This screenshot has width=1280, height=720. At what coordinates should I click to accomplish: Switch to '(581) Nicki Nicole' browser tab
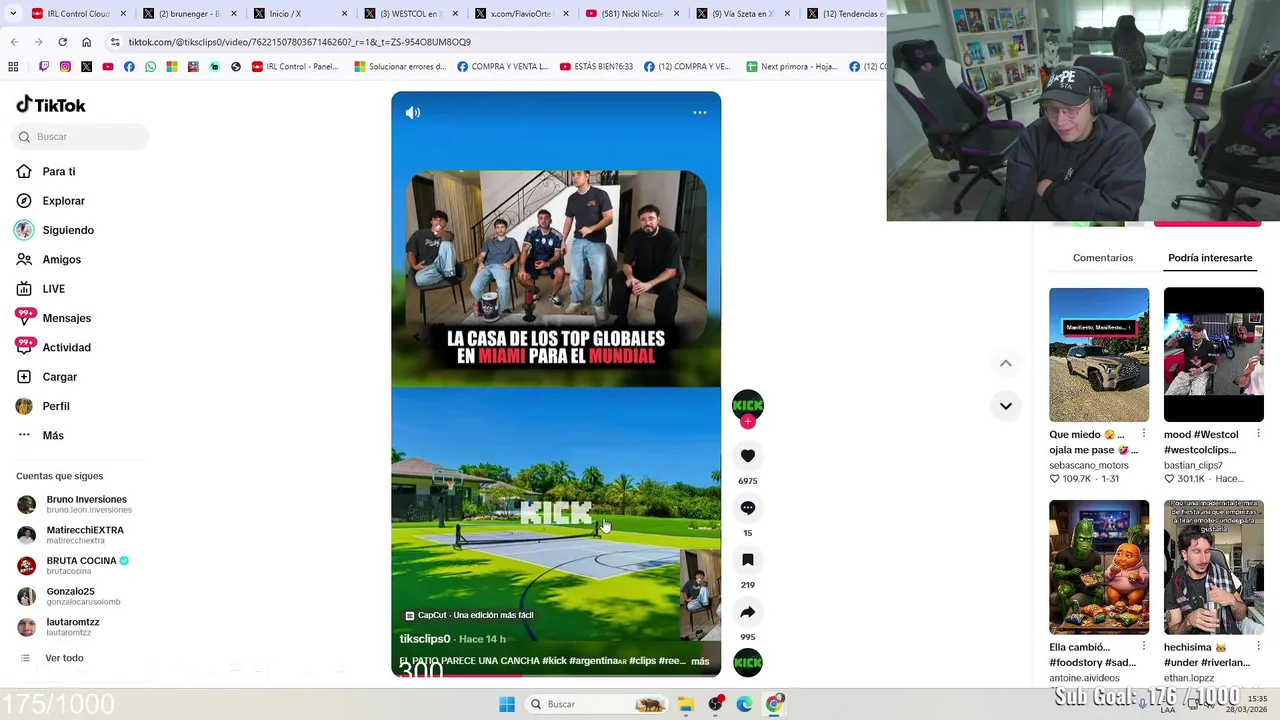point(632,14)
